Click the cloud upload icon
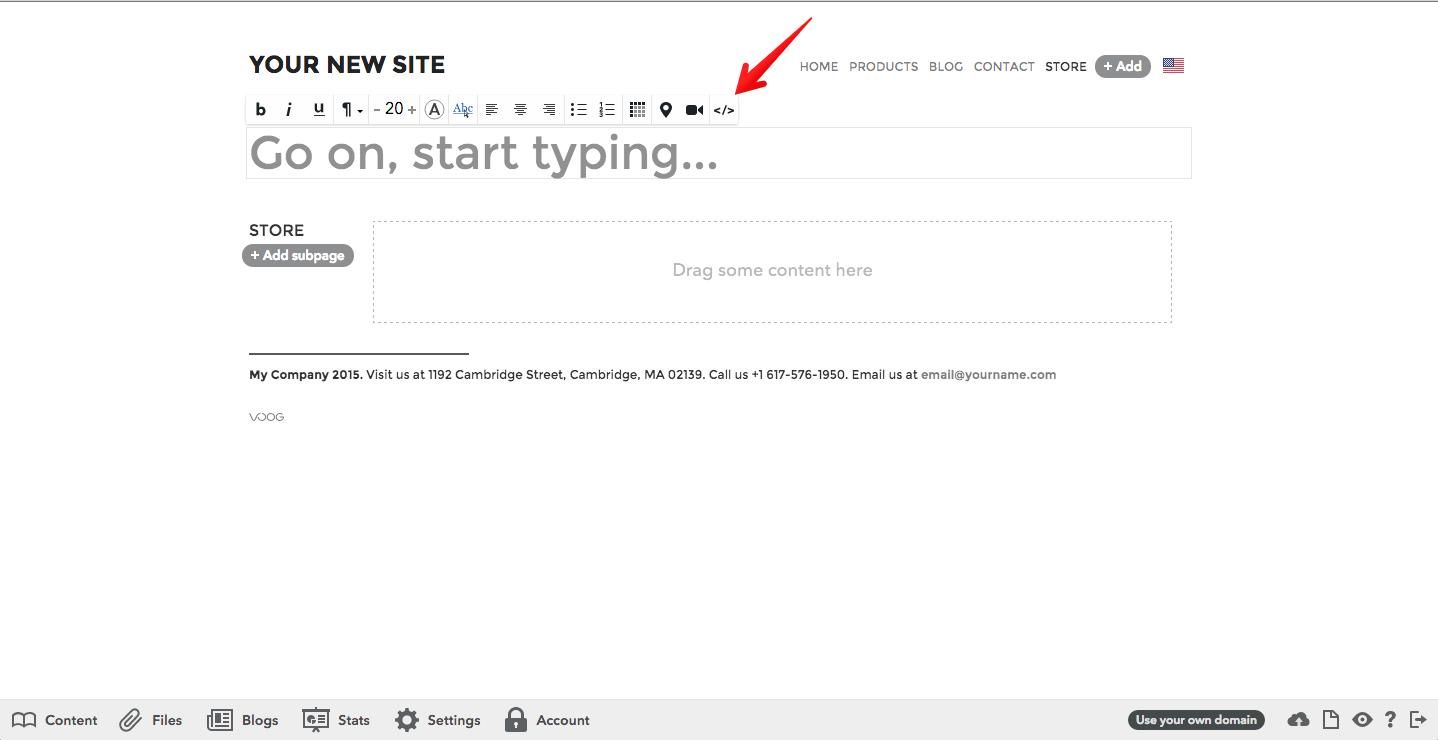 click(x=1298, y=720)
